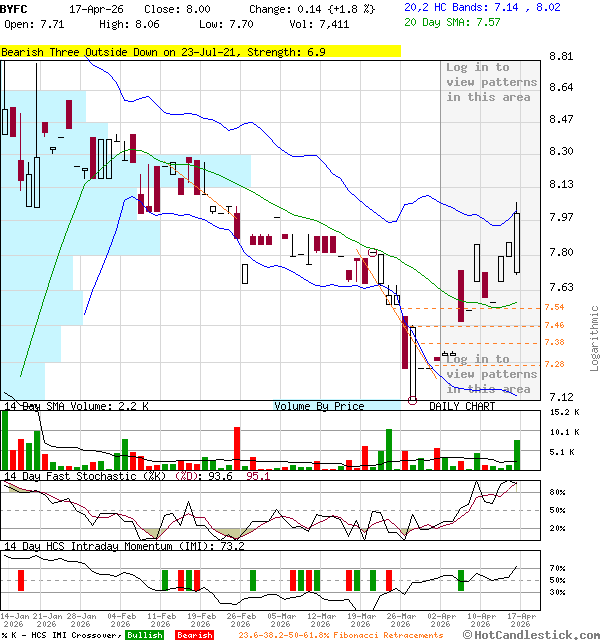This screenshot has height=640, width=600.
Task: Click the Fibonacci Retracements legend text
Action: click(340, 635)
